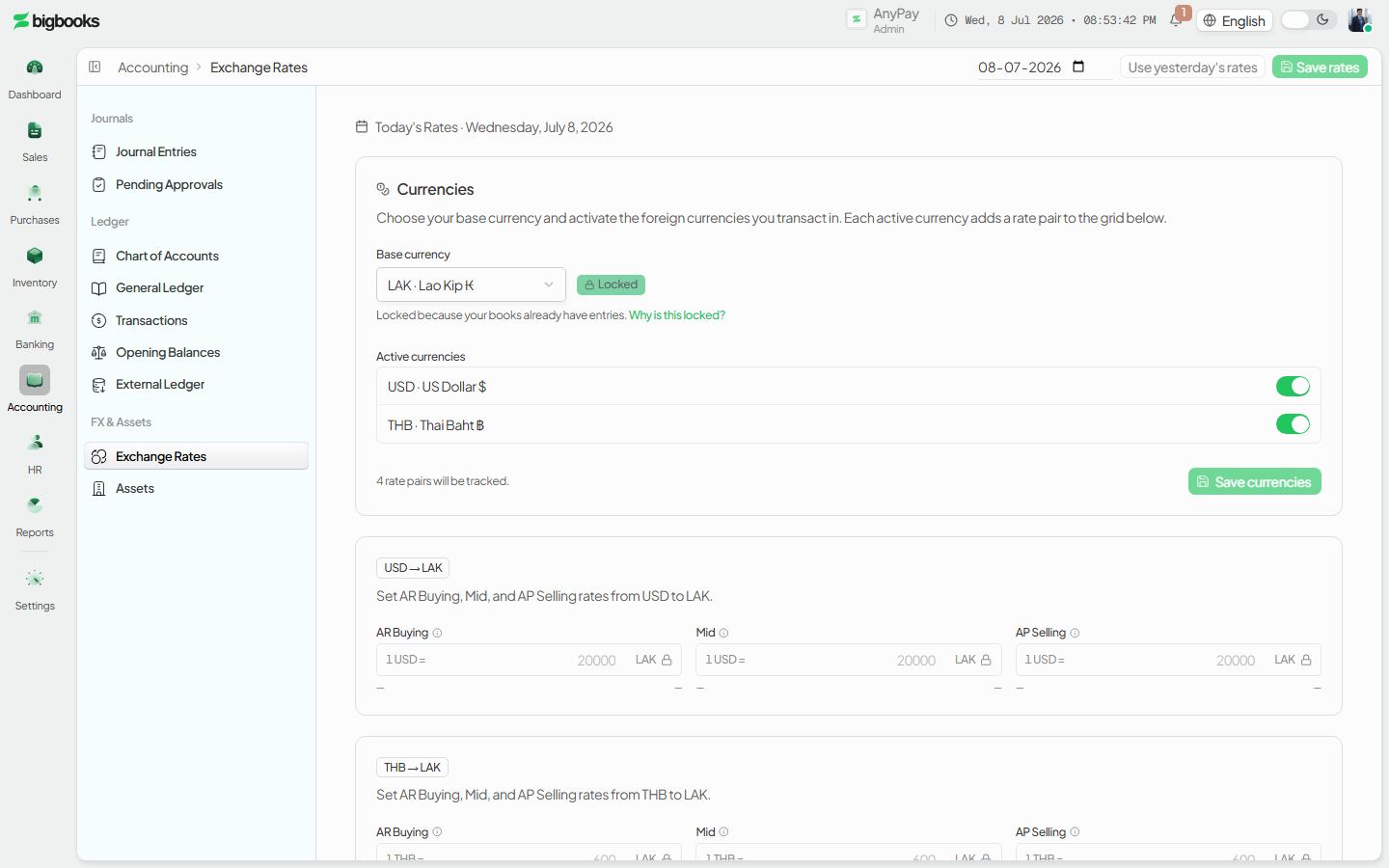Open the HR module icon

(35, 443)
